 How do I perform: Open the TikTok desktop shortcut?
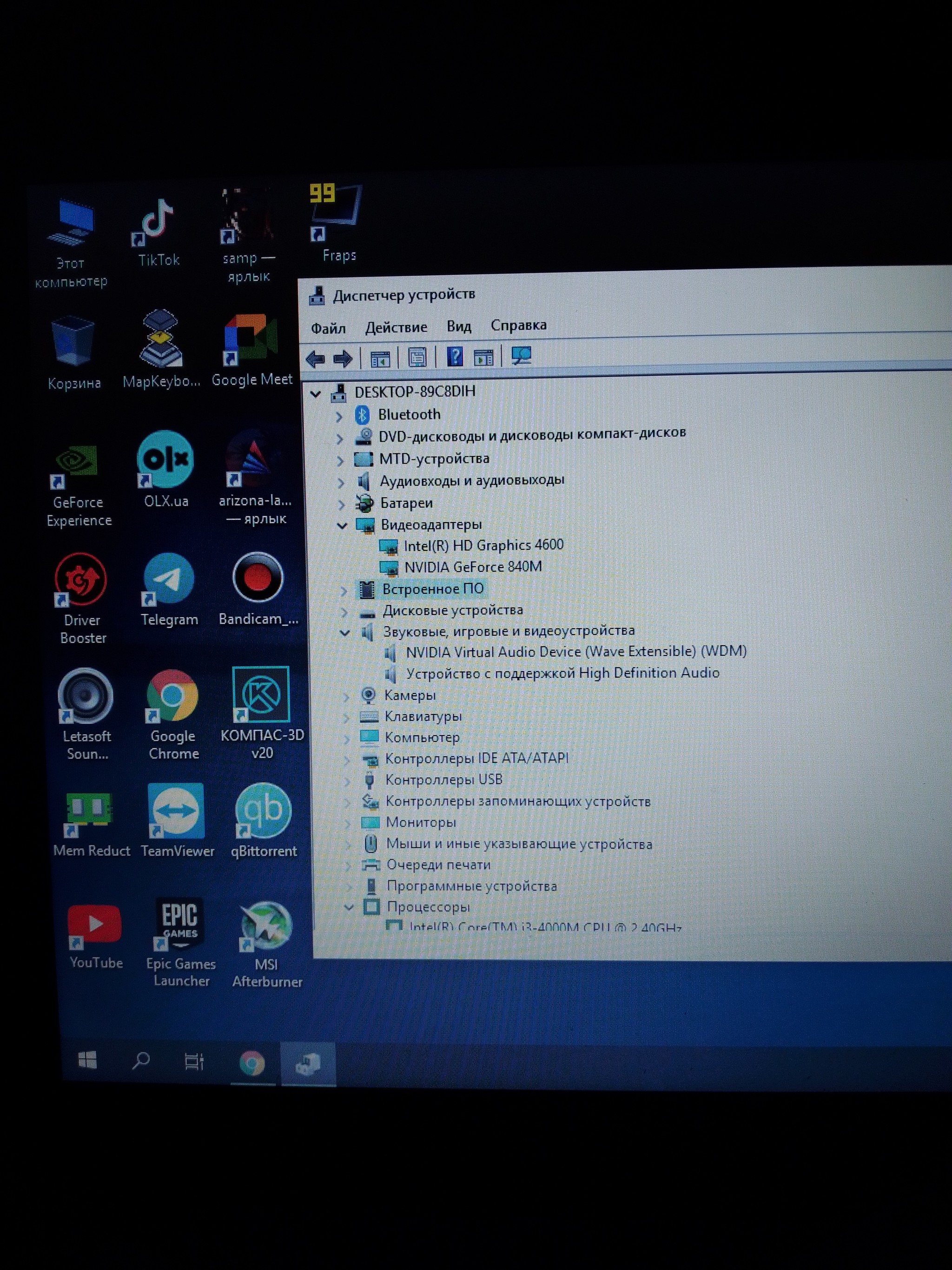click(x=157, y=233)
